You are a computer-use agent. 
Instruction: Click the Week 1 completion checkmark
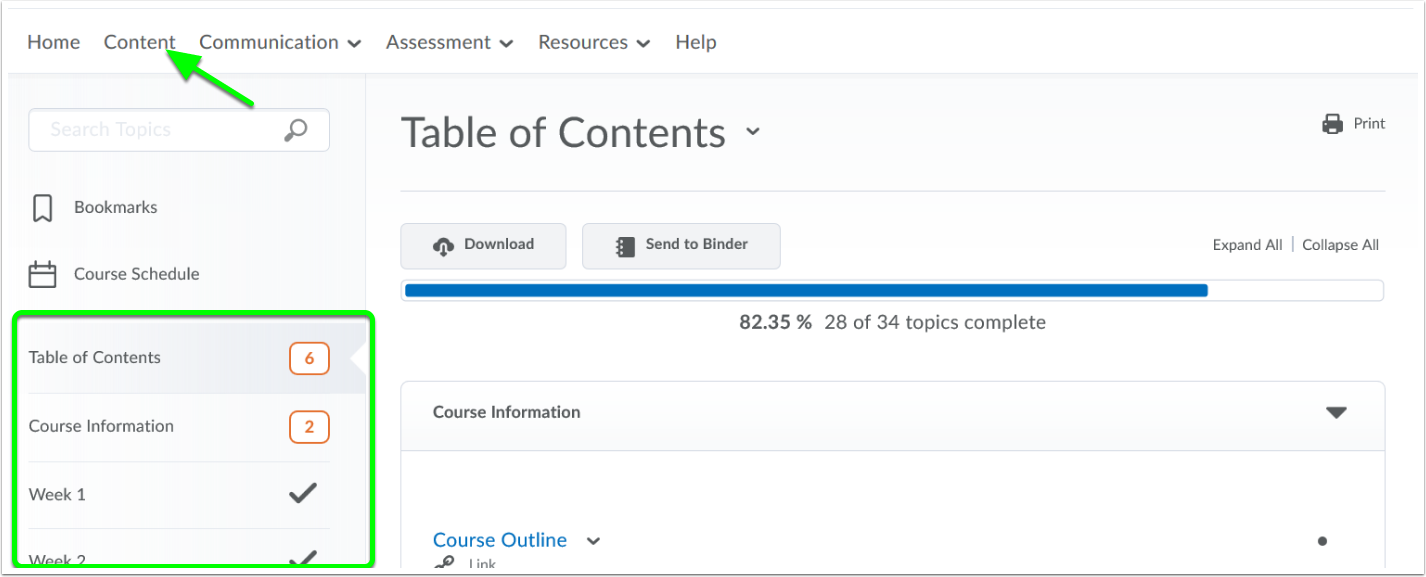302,492
